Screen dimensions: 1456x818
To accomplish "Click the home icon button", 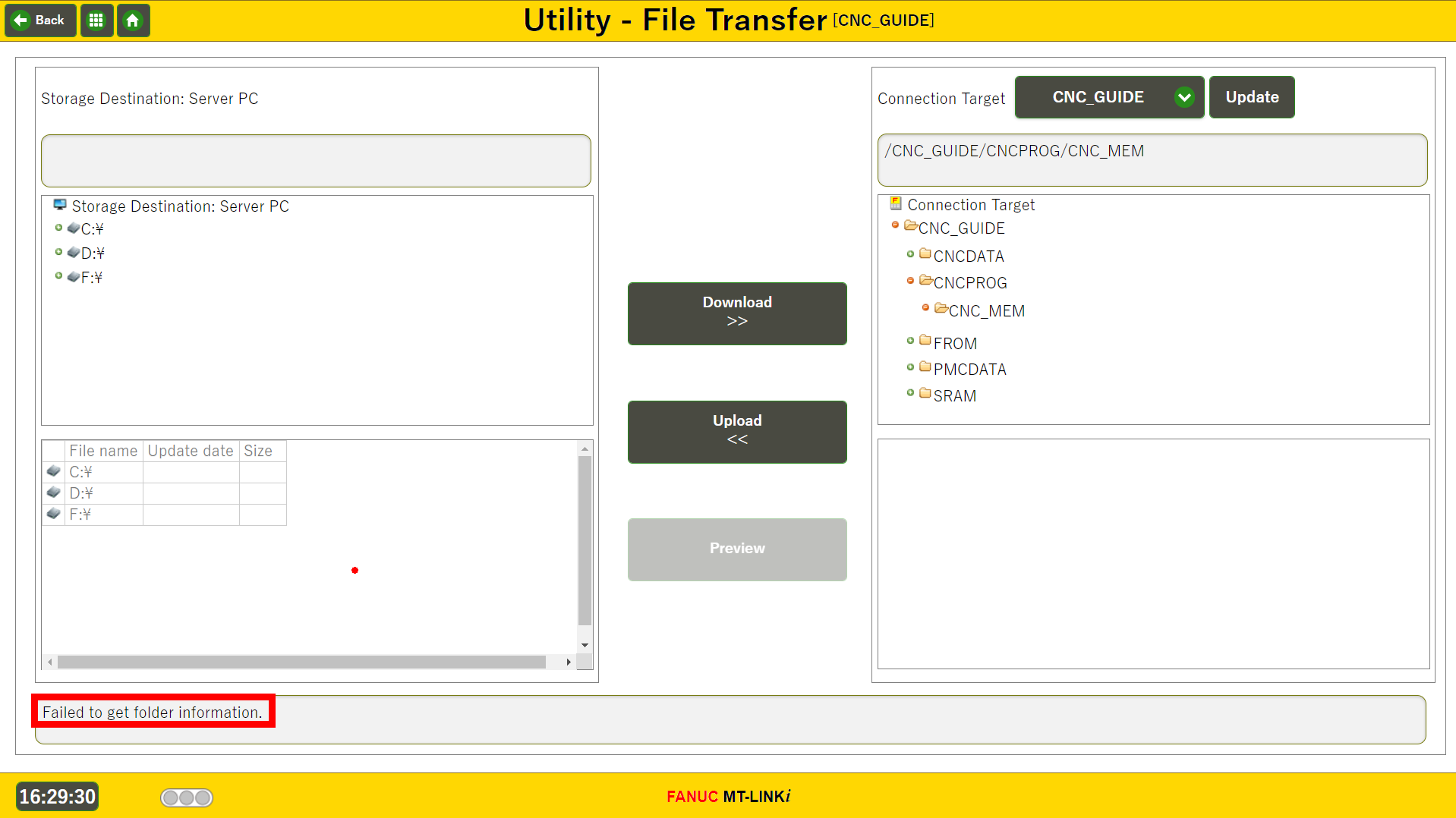I will coord(133,20).
